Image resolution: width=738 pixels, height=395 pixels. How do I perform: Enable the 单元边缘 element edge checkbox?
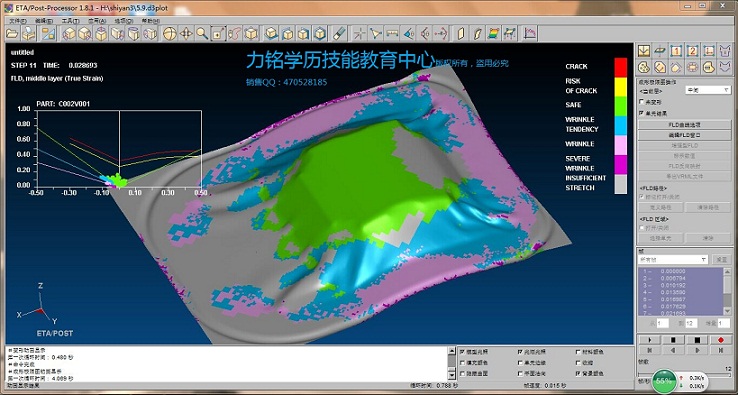(x=520, y=363)
